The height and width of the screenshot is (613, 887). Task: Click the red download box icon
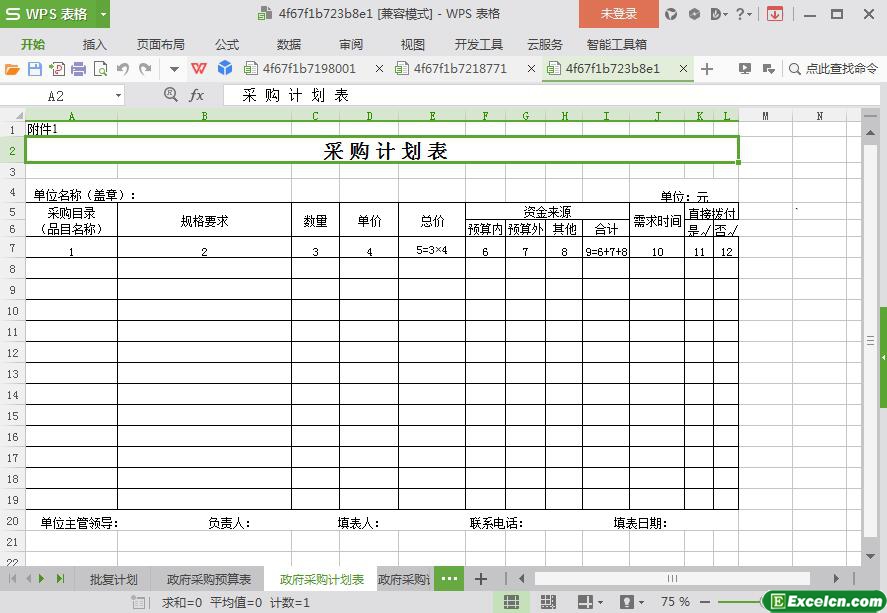point(775,14)
